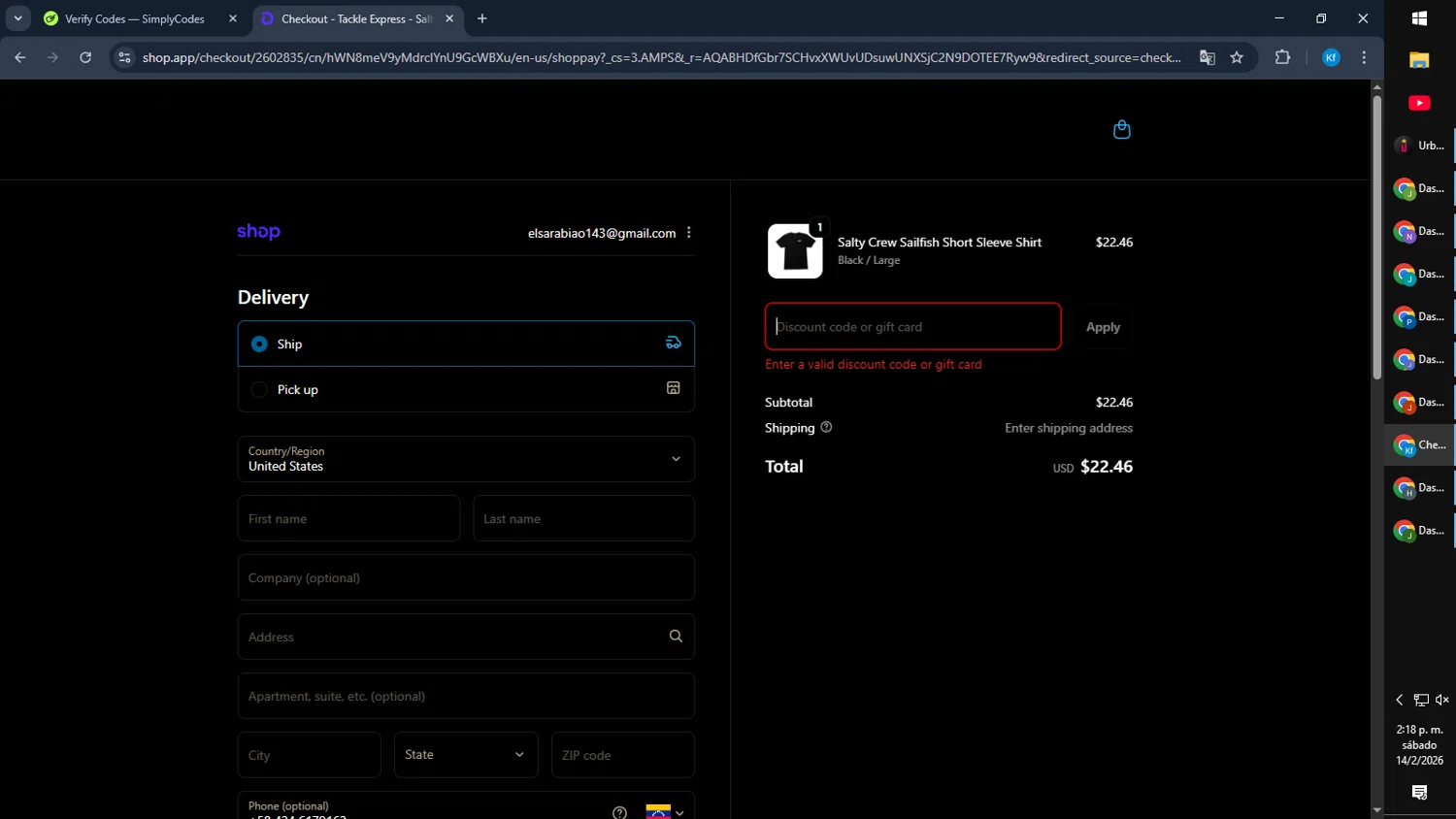This screenshot has width=1456, height=819.
Task: Open File Explorer from the taskbar
Action: (x=1419, y=60)
